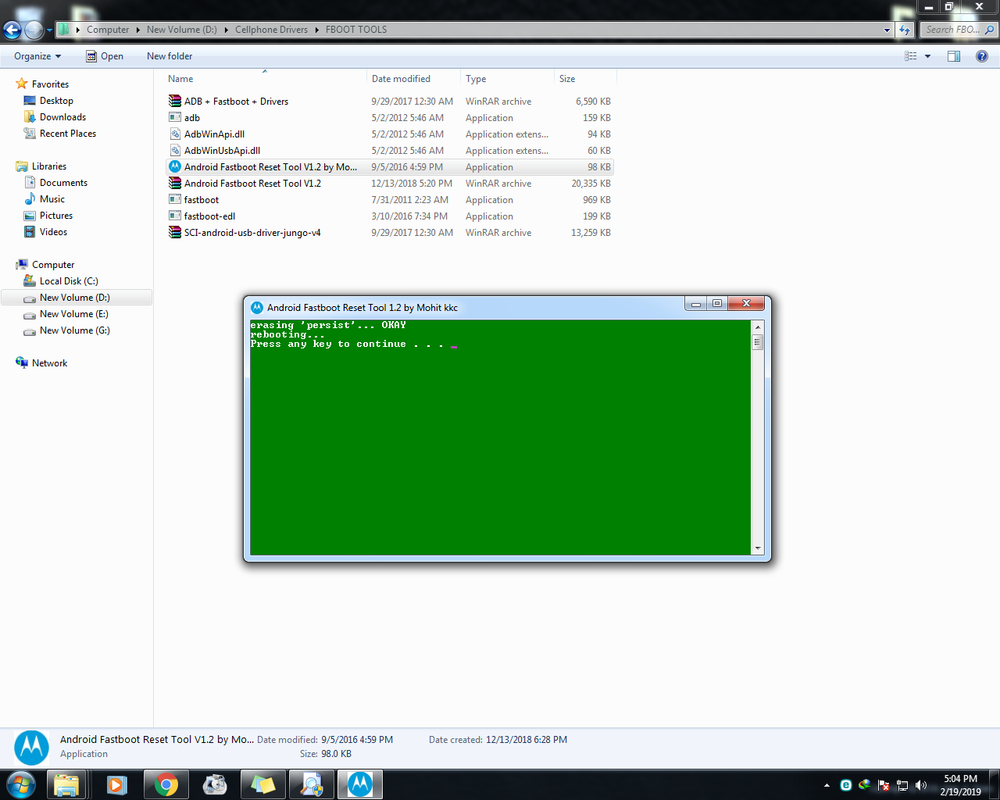Change view using the views icon
The height and width of the screenshot is (800, 1000).
[910, 56]
